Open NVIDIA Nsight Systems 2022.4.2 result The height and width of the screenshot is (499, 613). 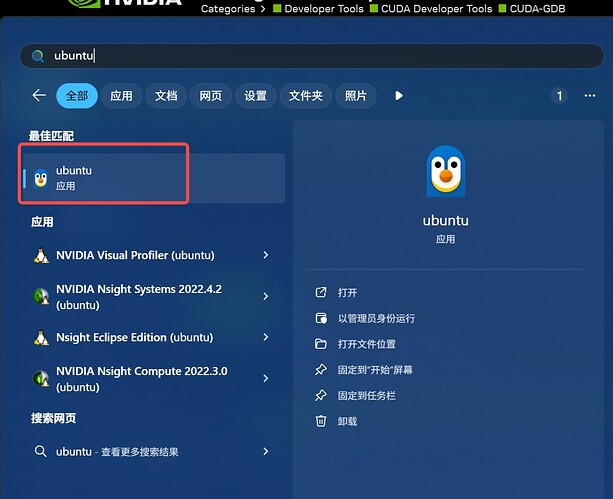pyautogui.click(x=154, y=297)
